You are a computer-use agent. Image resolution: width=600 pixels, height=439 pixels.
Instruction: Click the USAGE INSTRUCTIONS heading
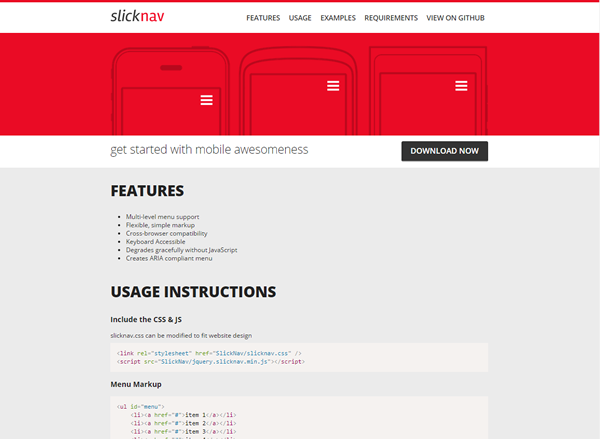tap(193, 292)
